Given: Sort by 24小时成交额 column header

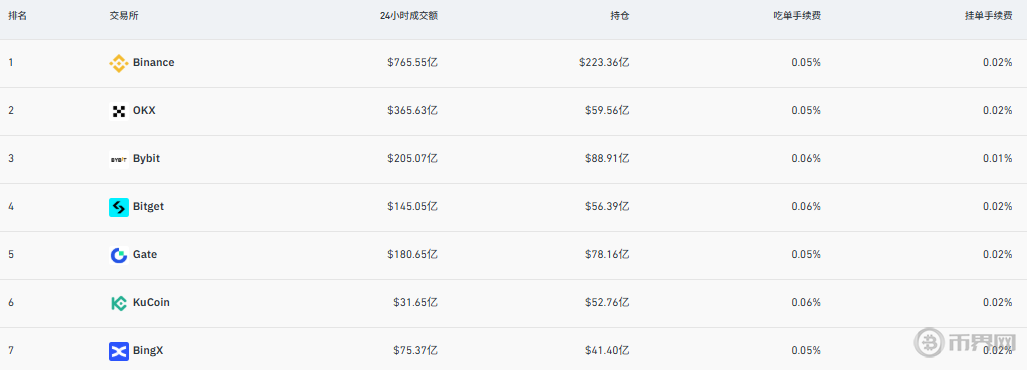Looking at the screenshot, I should tap(409, 16).
